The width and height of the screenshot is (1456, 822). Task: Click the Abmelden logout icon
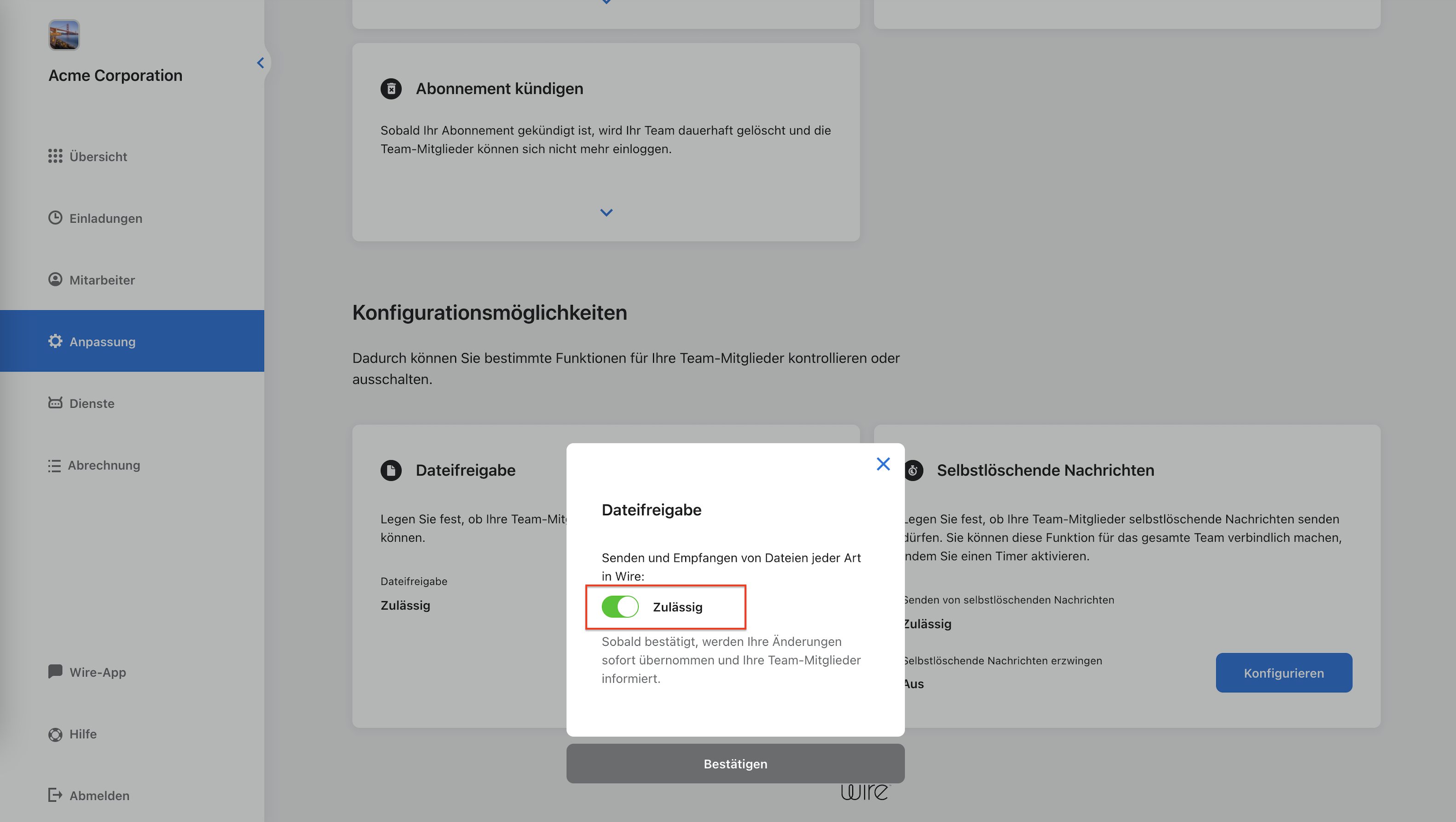(55, 795)
